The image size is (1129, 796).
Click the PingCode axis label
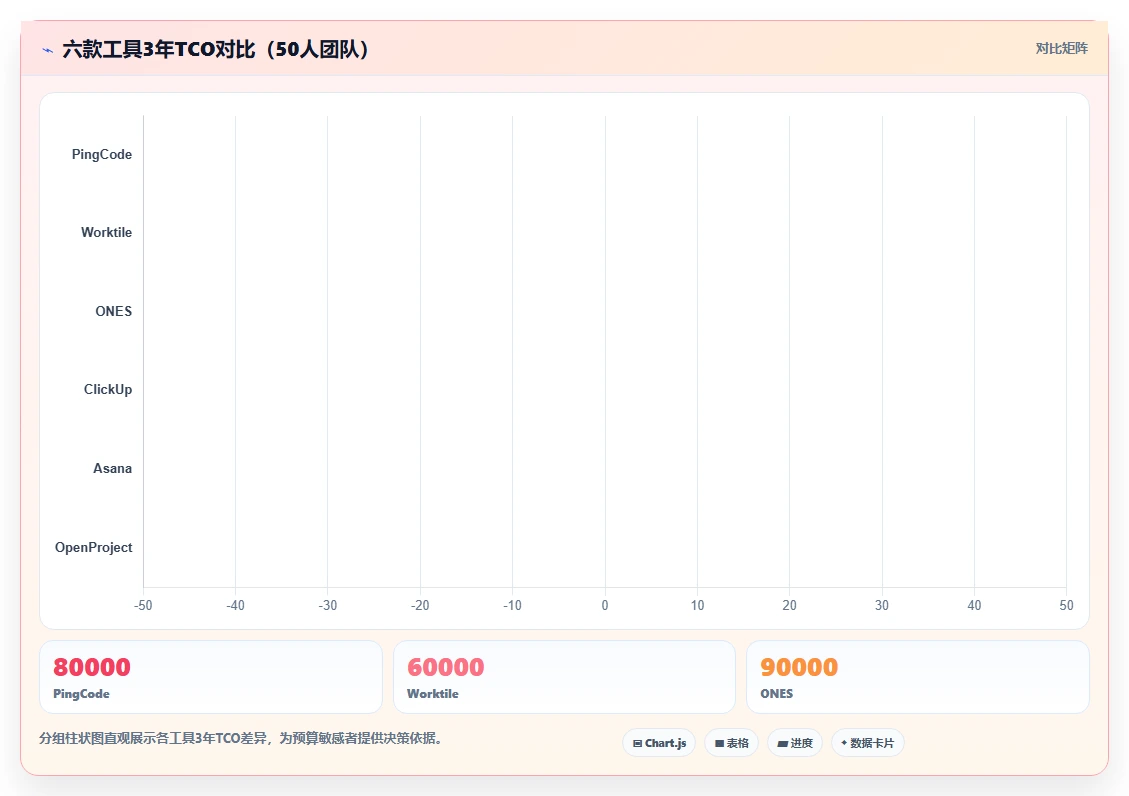(102, 155)
